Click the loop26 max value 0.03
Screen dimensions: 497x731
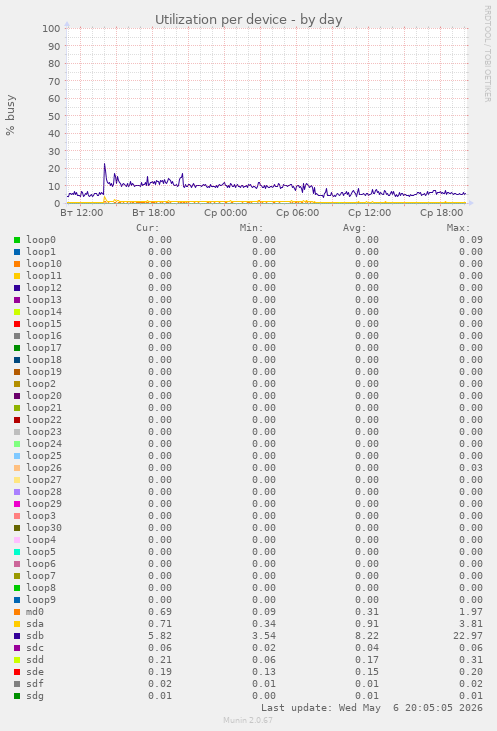[471, 468]
